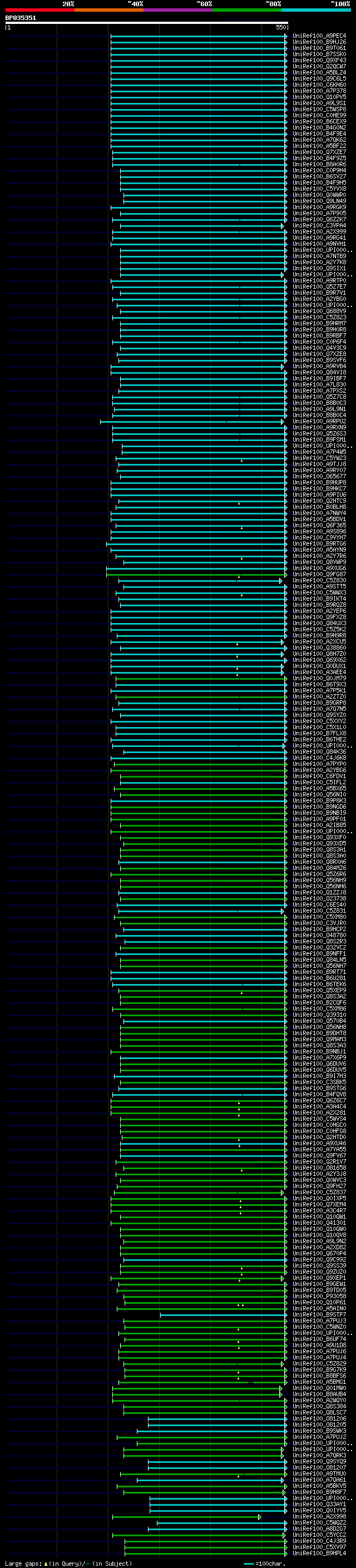Open hit UniRef100_B9T061
Image resolution: width=356 pixels, height=1568 pixels.
pos(319,48)
